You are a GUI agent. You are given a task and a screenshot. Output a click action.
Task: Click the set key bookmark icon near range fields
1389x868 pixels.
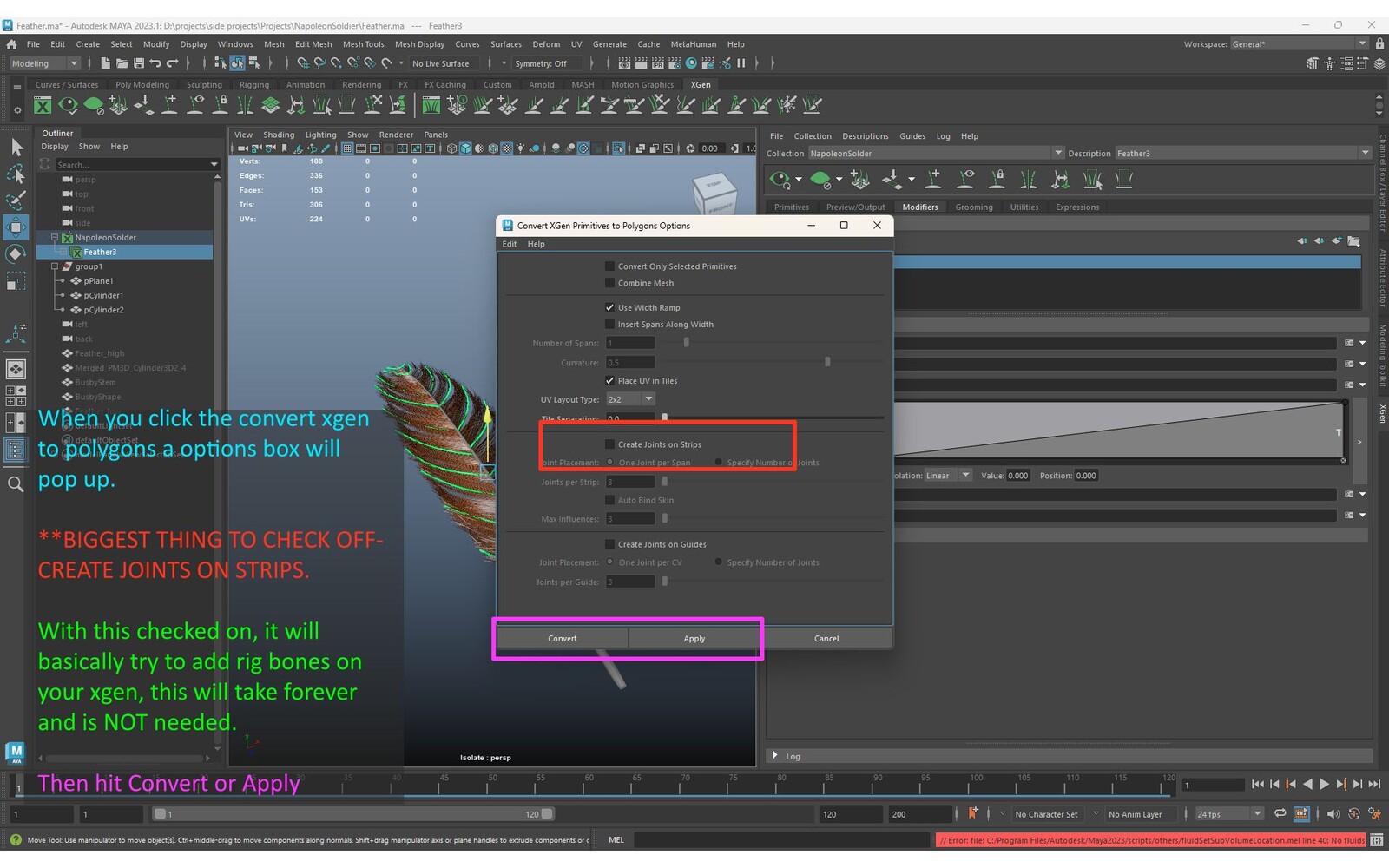973,813
